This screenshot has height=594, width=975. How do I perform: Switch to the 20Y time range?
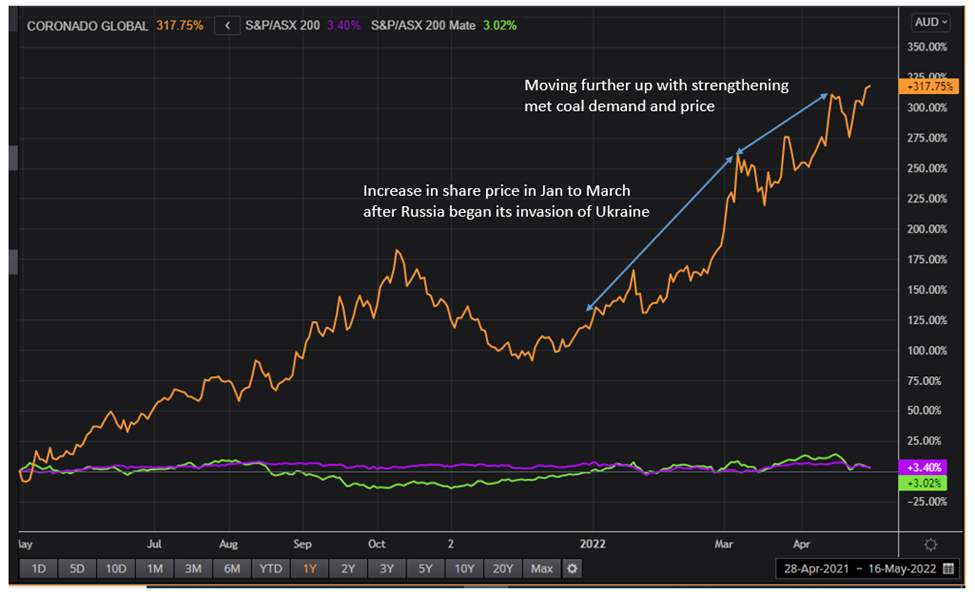click(503, 568)
